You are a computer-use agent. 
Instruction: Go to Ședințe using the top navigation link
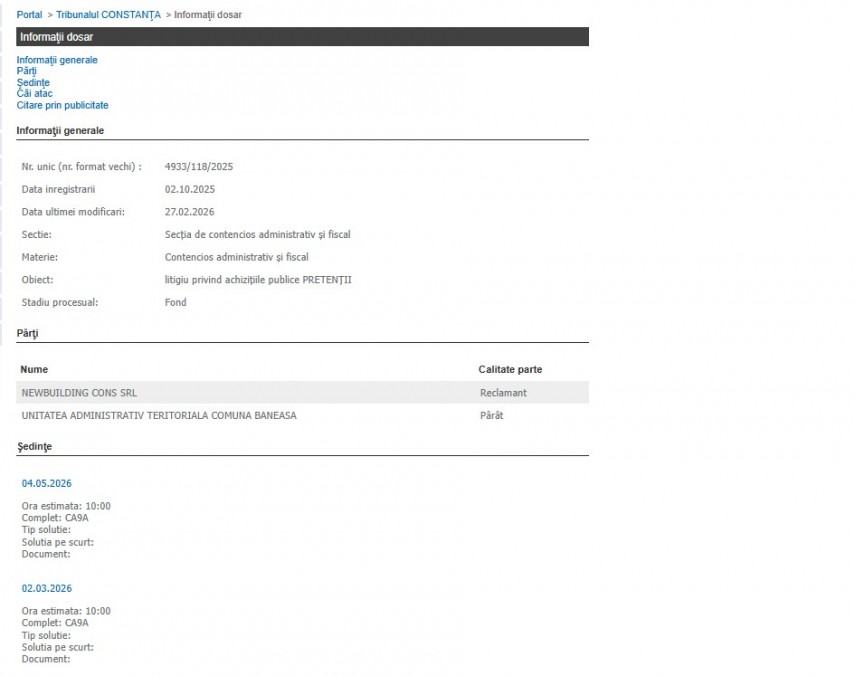point(33,83)
